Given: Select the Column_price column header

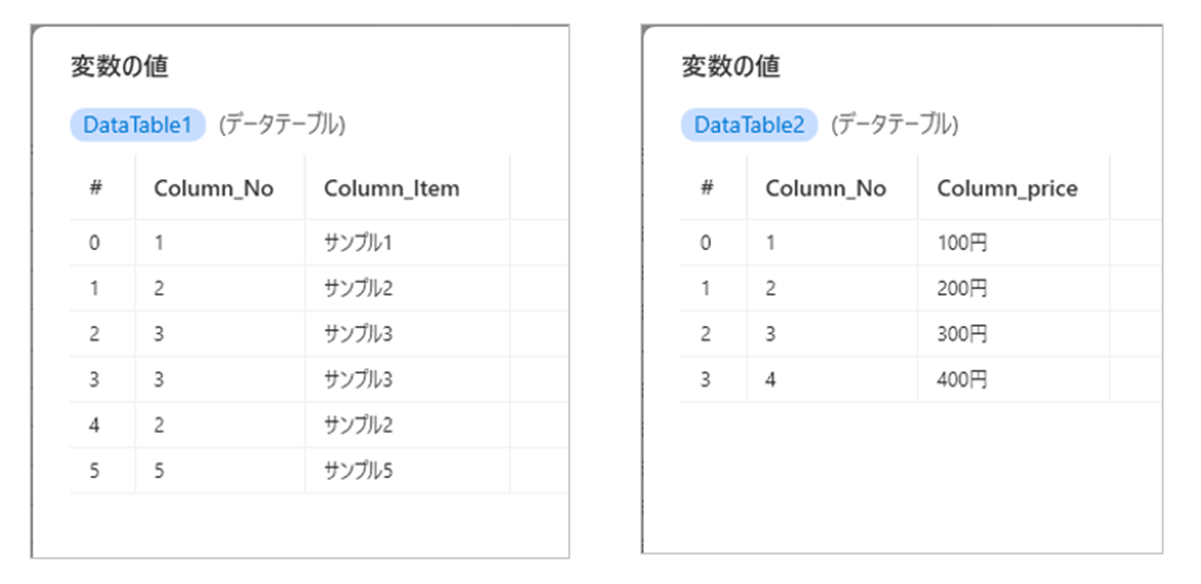Looking at the screenshot, I should (1007, 188).
